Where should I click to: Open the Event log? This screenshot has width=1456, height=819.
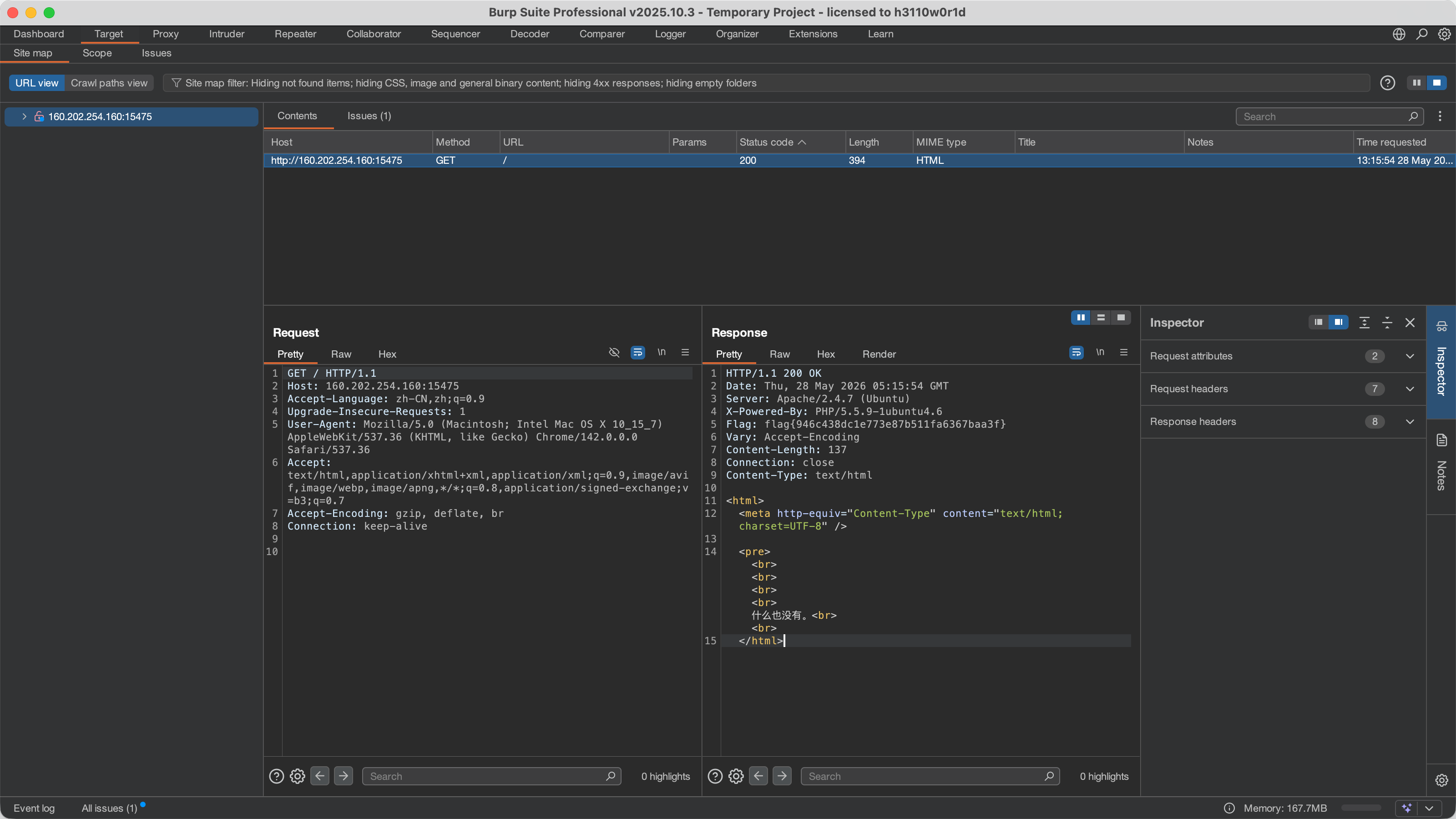click(34, 808)
